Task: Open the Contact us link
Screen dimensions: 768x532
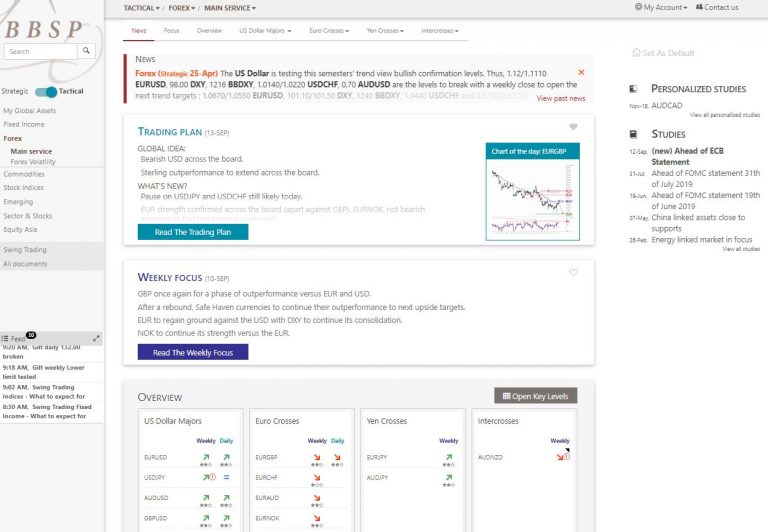Action: (x=717, y=7)
